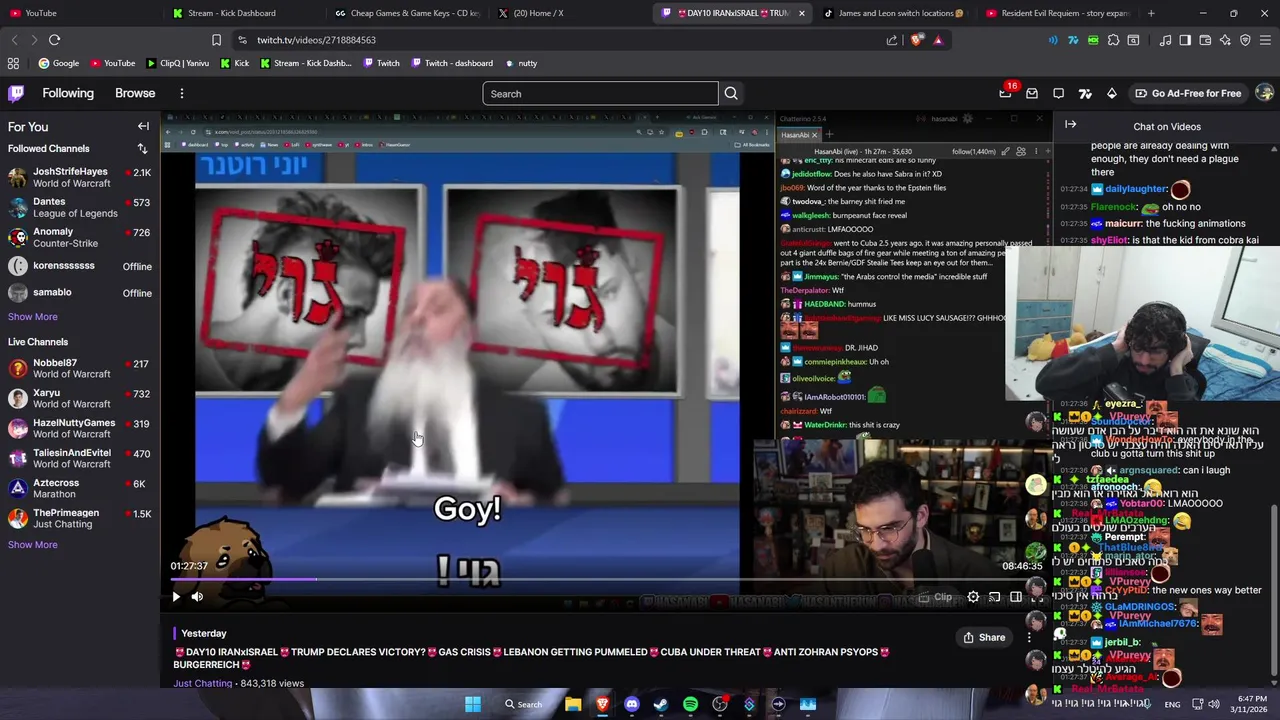Close the DAY10 IRANxISRAEL tab
Screen dimensions: 1280x720
801,13
